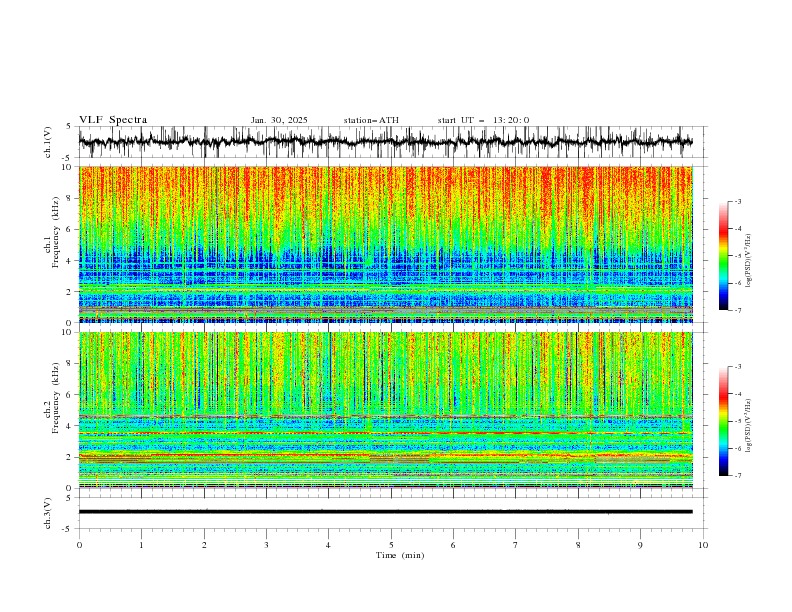Click the "Time (min)" axis label

point(400,555)
